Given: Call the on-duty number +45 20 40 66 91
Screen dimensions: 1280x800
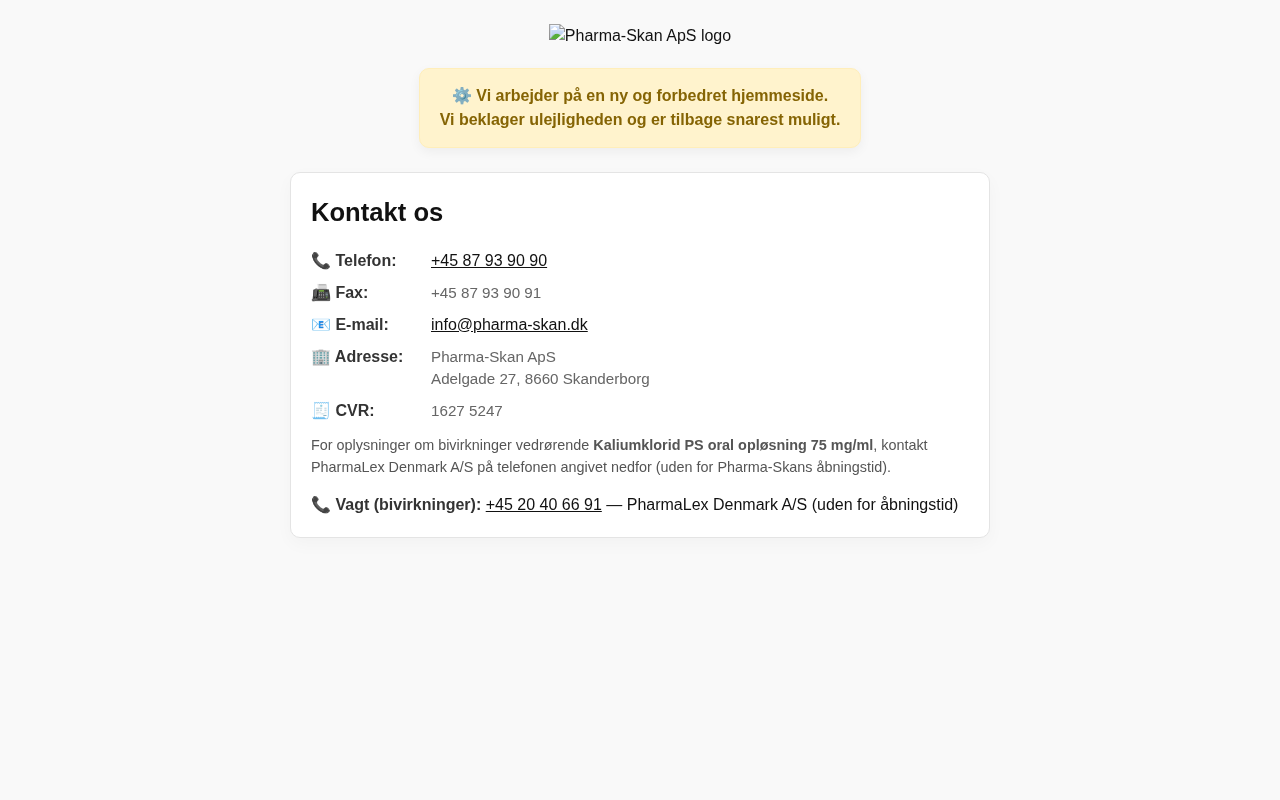Looking at the screenshot, I should click(x=544, y=505).
